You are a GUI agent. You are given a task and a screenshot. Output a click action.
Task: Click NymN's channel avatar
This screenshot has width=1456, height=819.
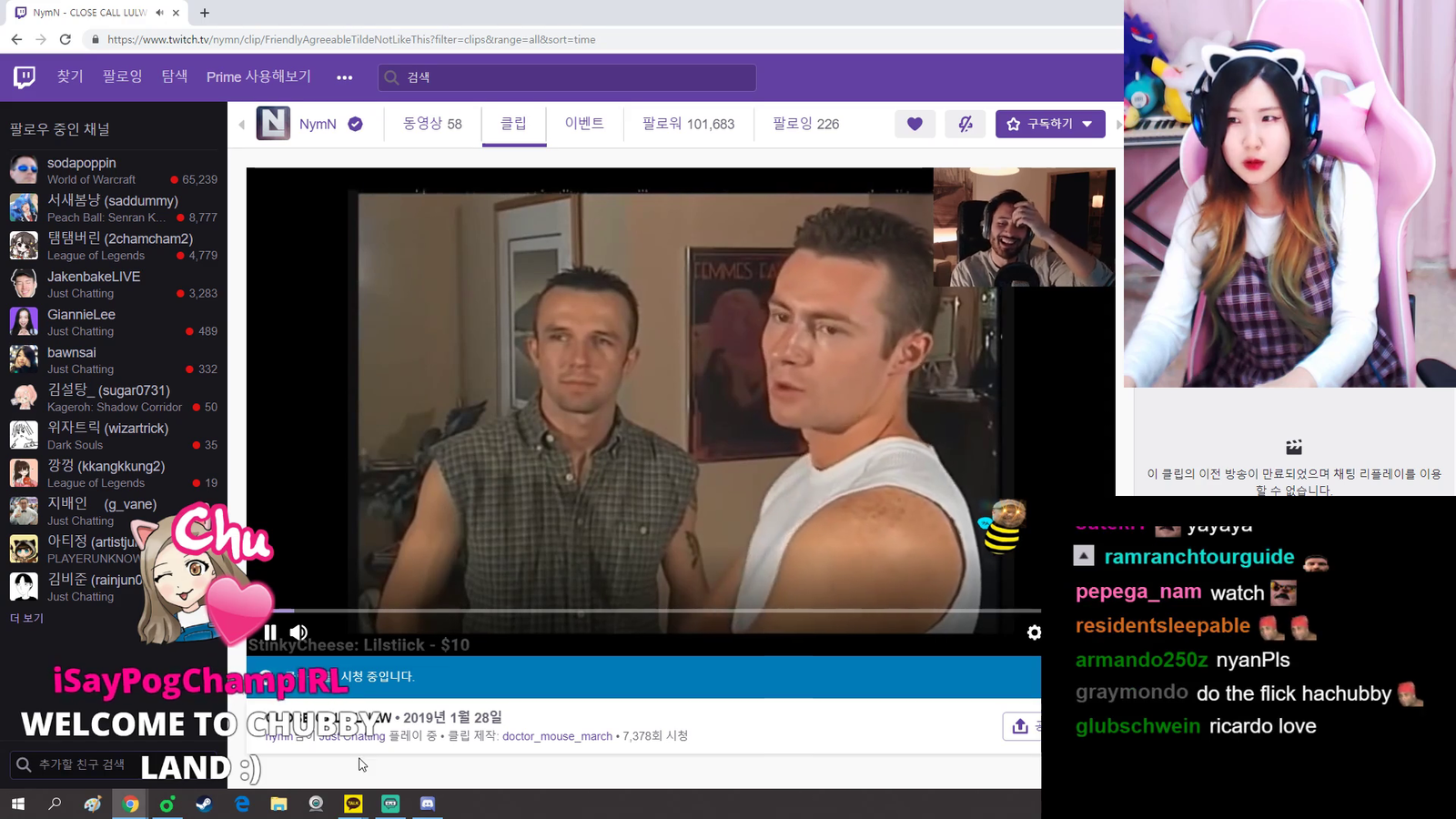coord(273,124)
